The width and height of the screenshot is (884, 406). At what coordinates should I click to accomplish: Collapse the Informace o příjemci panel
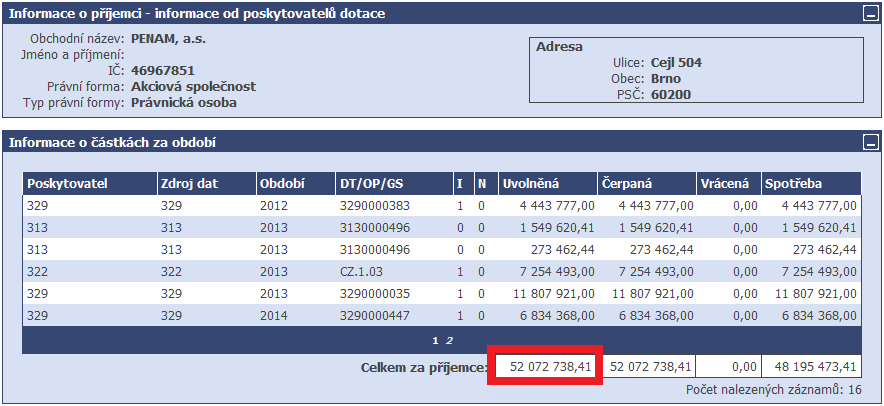tap(868, 14)
